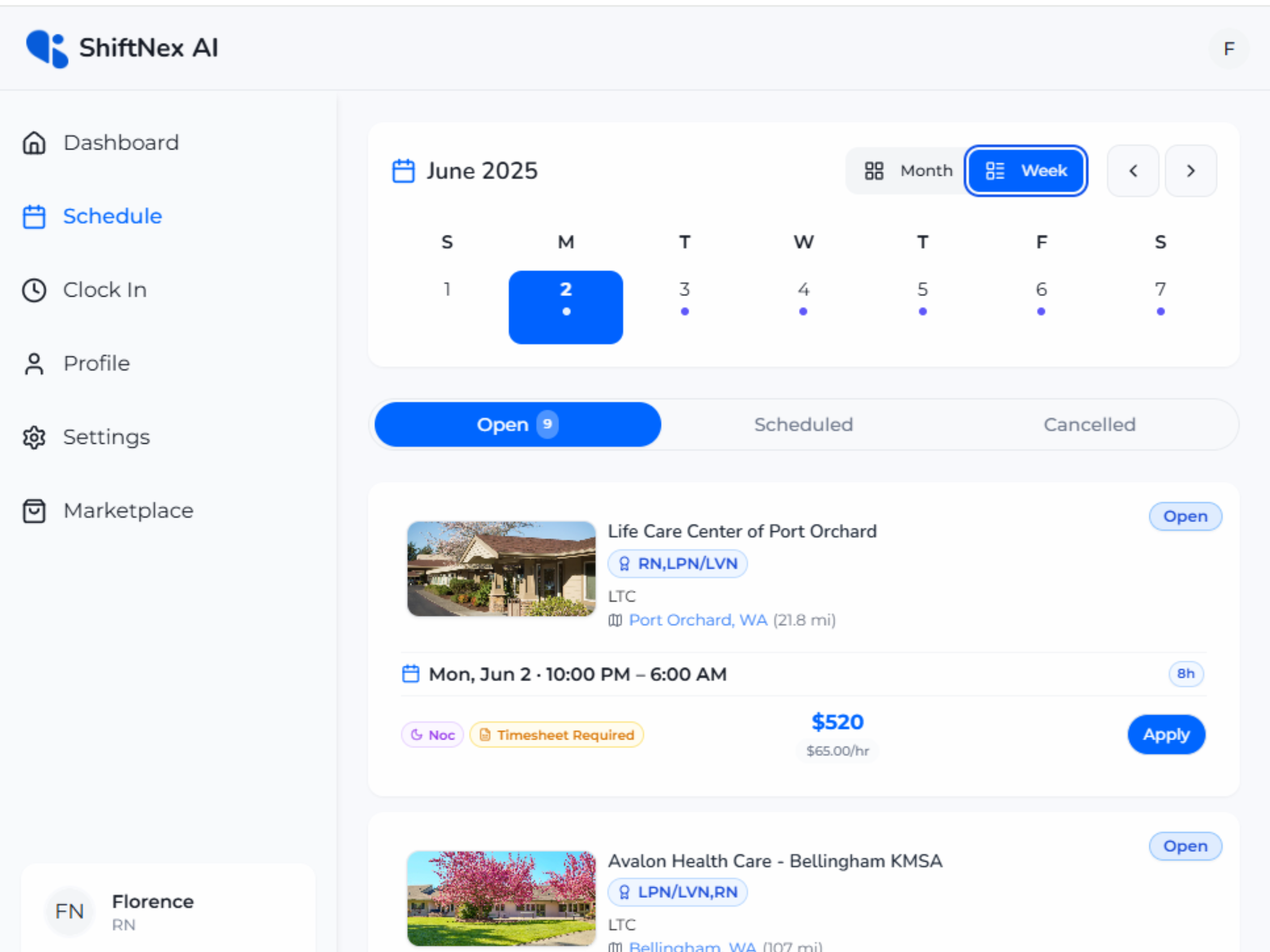Click the Profile person icon
The height and width of the screenshot is (952, 1270).
point(34,364)
